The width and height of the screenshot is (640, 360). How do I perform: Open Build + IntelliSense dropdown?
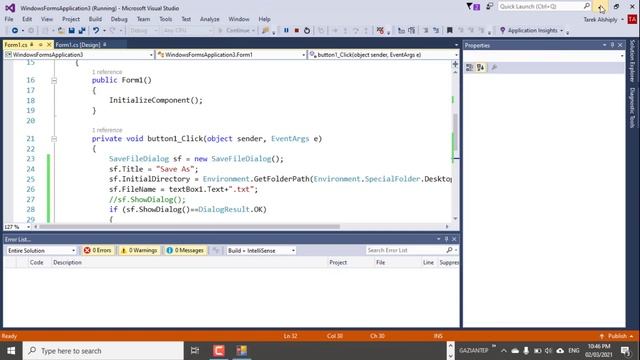pos(261,251)
